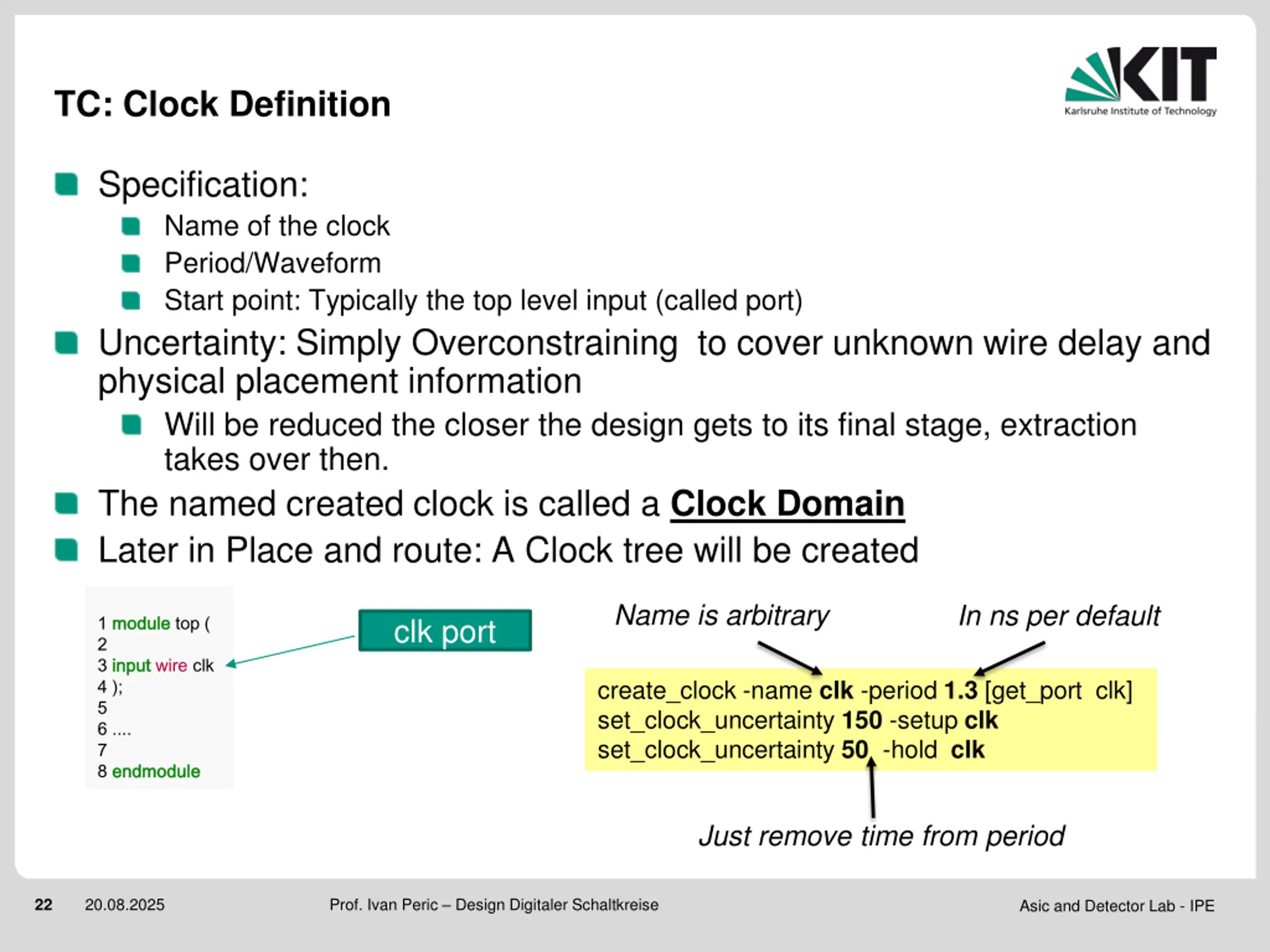Click 'Later in Place and route' bullet

[508, 550]
